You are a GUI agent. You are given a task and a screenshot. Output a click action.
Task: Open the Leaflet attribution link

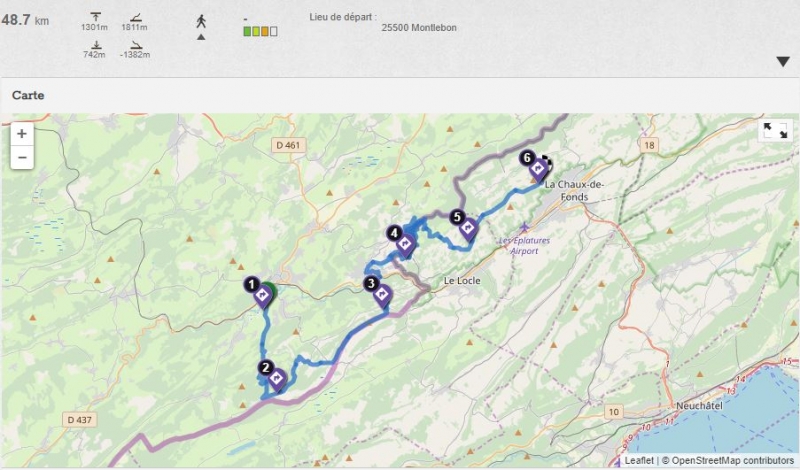pyautogui.click(x=638, y=461)
